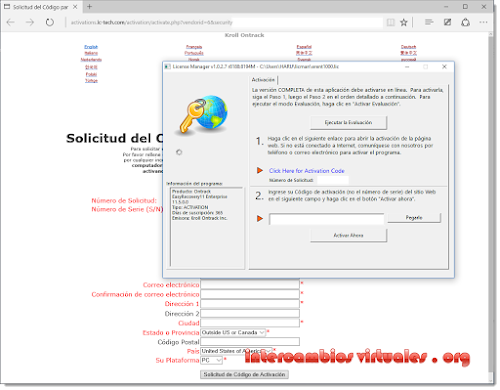Open the Estado o Provincia dropdown

pyautogui.click(x=233, y=332)
